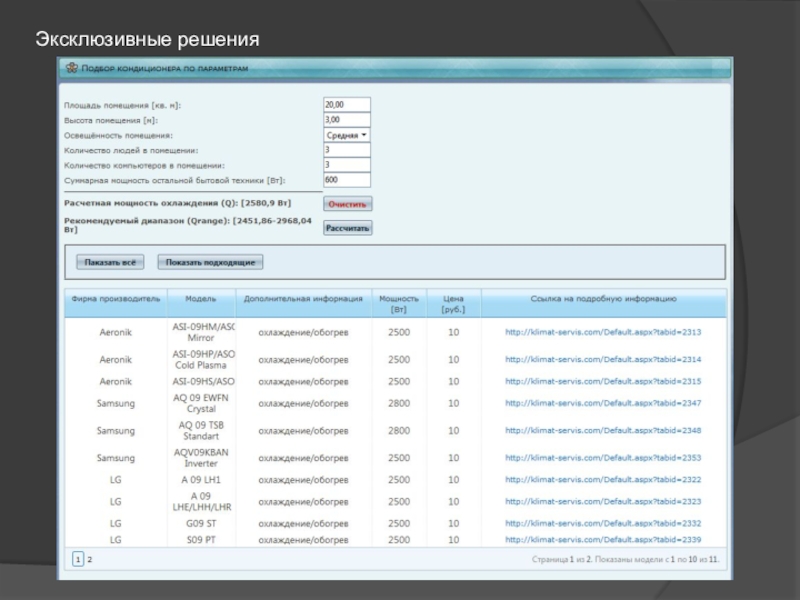The height and width of the screenshot is (600, 800).
Task: Open link ending tabid=2347
Action: pyautogui.click(x=603, y=403)
